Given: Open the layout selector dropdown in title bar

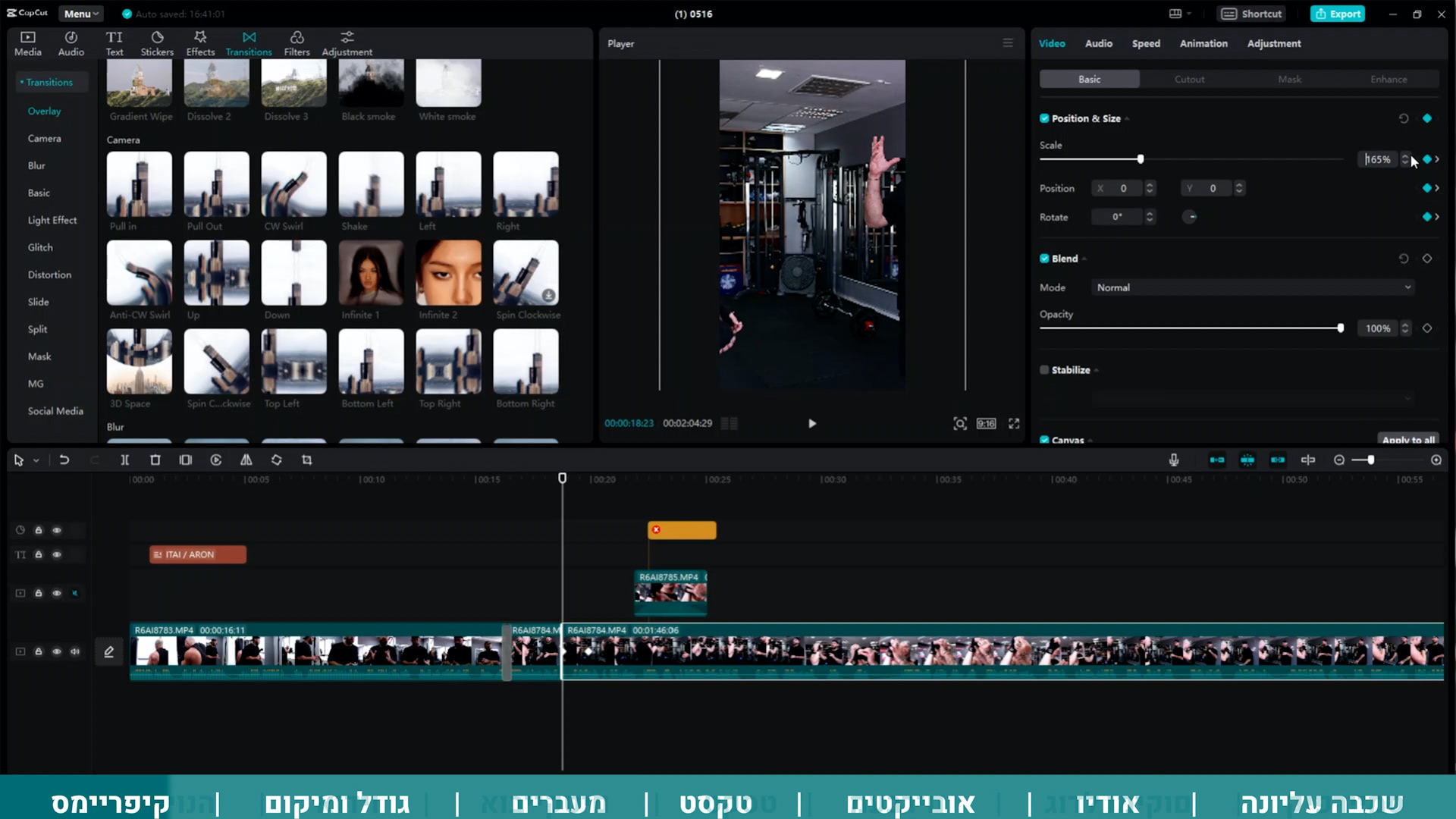Looking at the screenshot, I should point(1180,14).
